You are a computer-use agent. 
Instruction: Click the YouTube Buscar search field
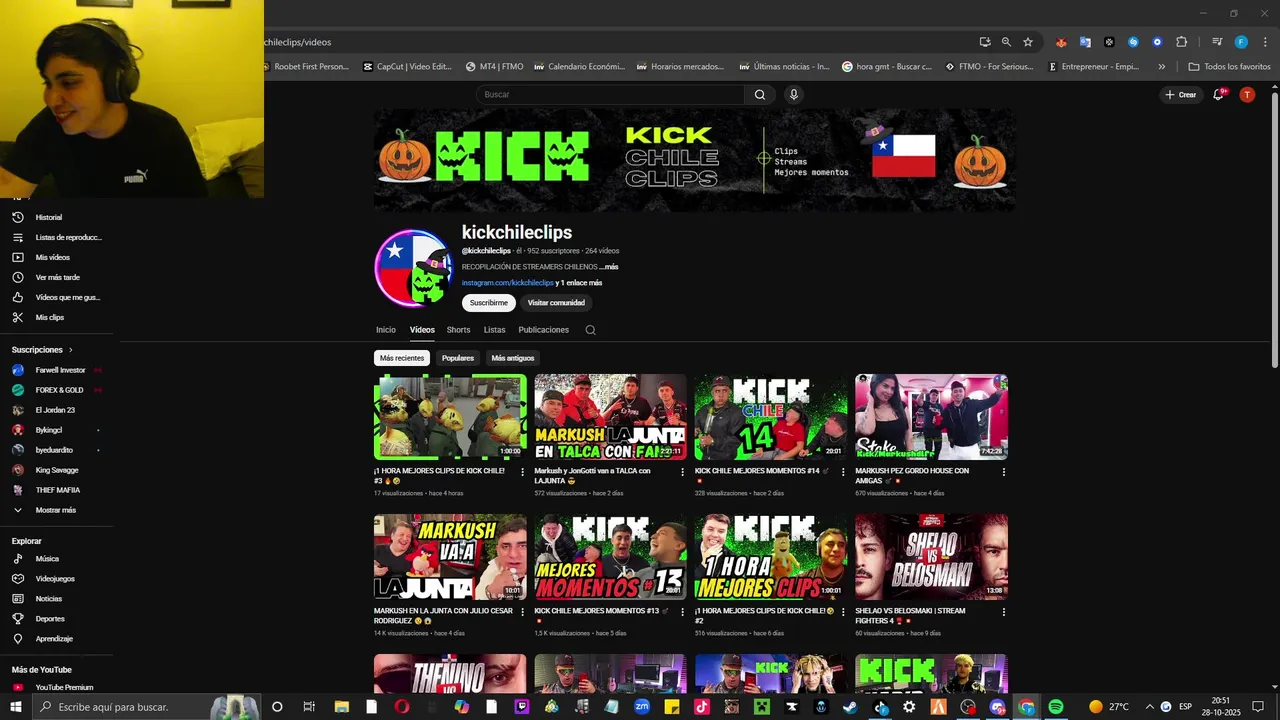point(610,95)
